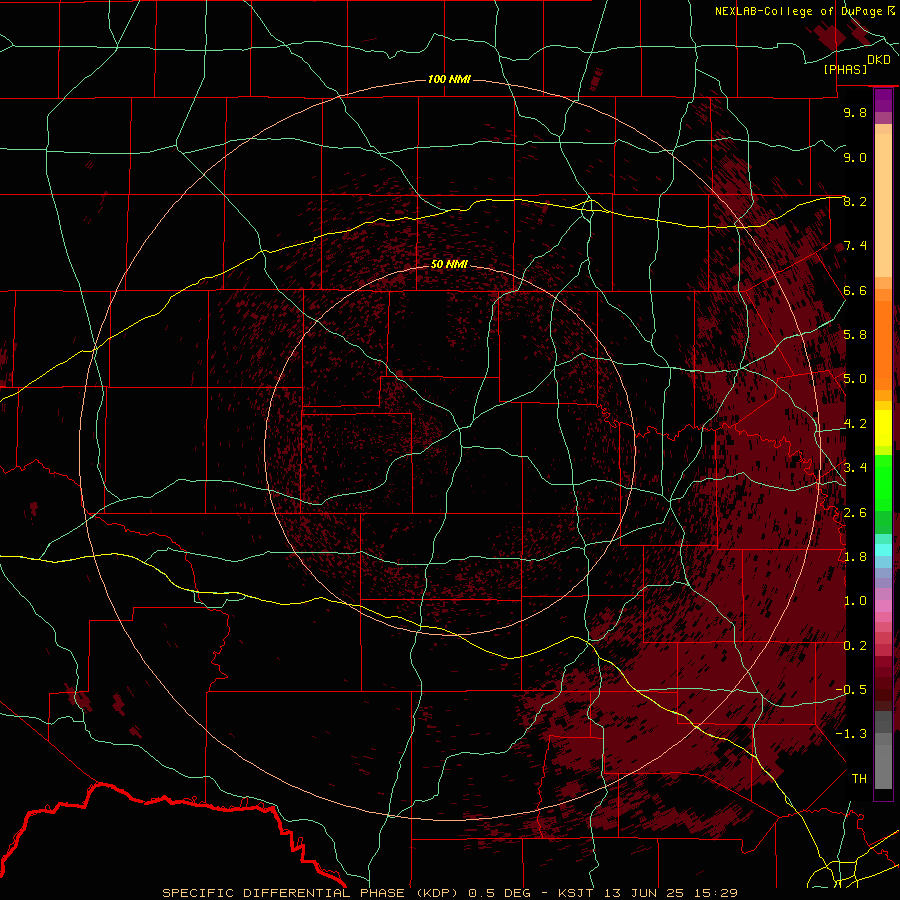Click the 15:29 timestamp text
The image size is (900, 900).
(x=715, y=893)
